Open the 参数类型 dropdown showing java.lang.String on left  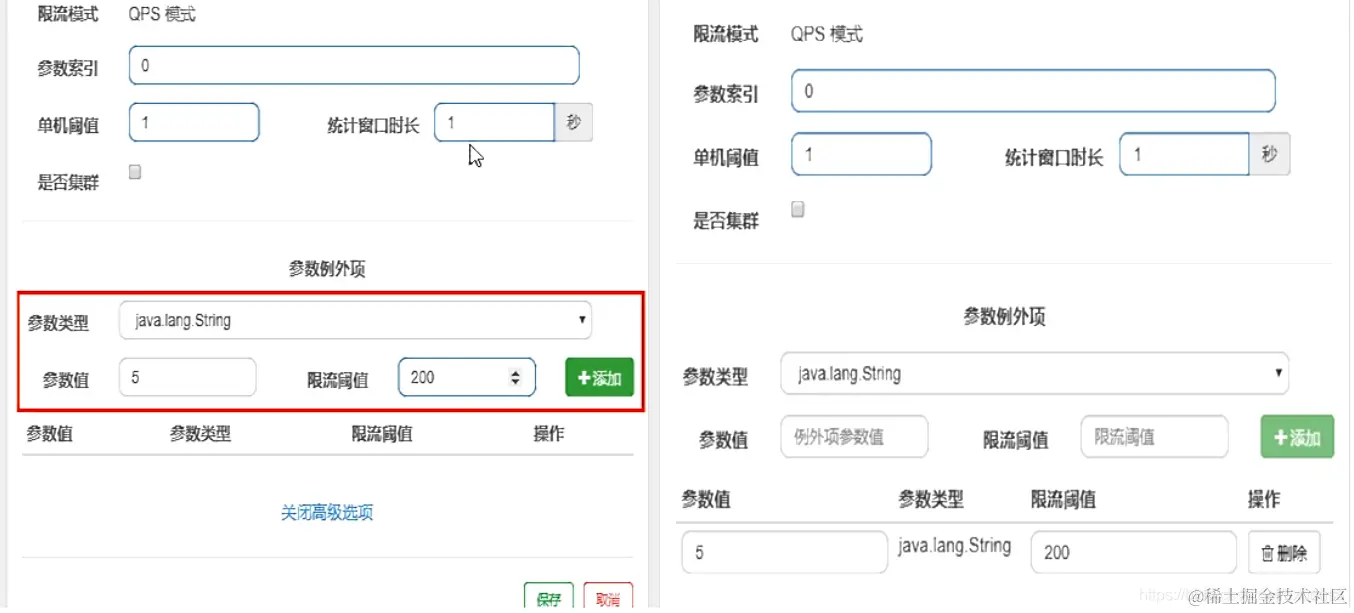pos(355,321)
